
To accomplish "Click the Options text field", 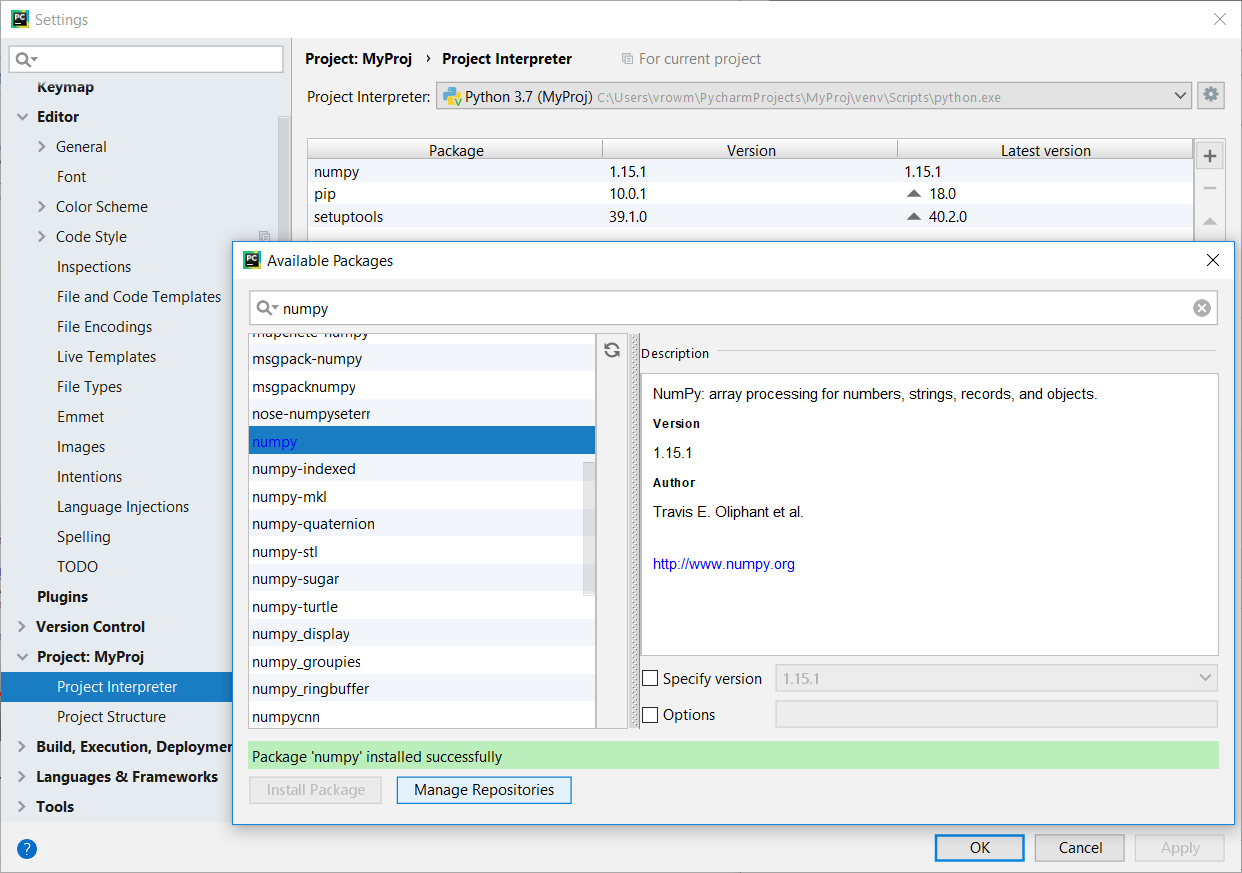I will (x=997, y=715).
